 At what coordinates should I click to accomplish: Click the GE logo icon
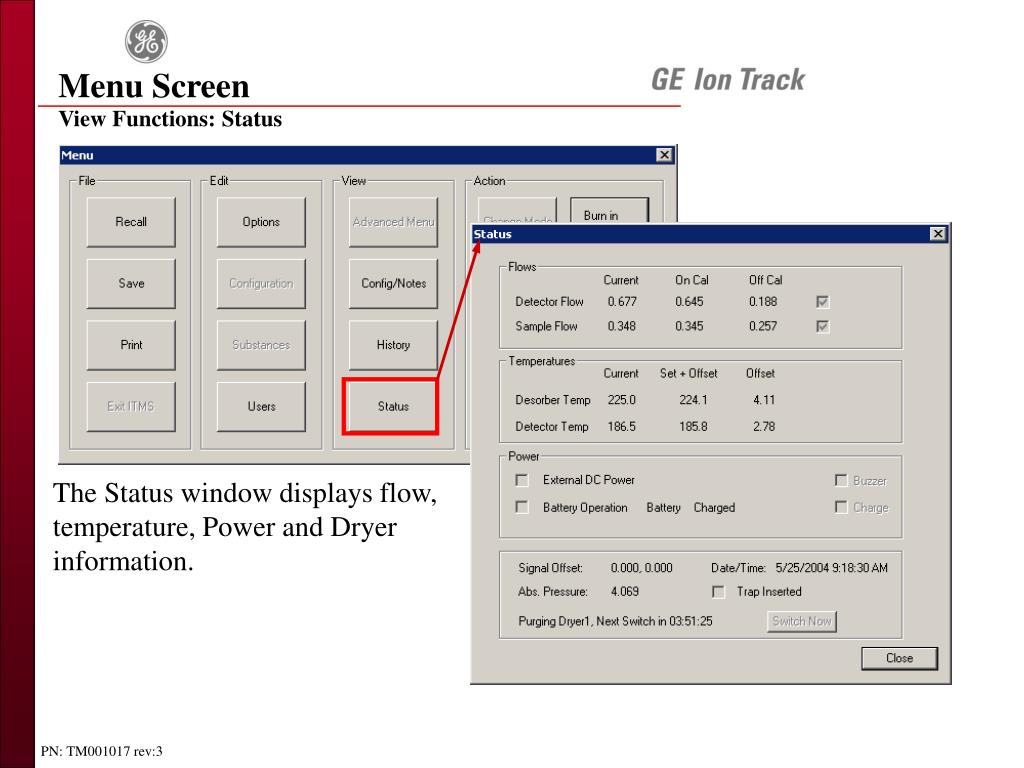click(x=146, y=42)
